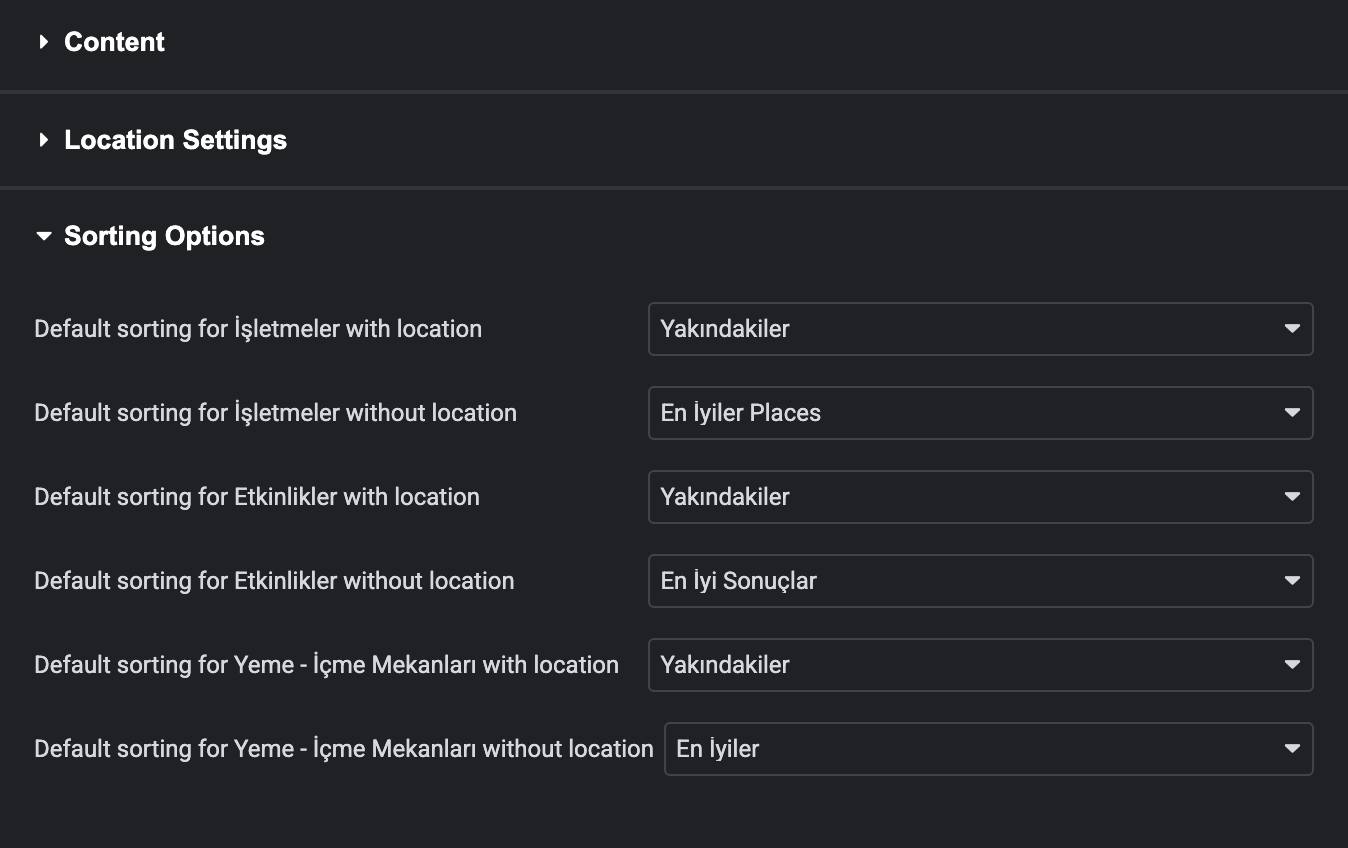Open İşletmeler with location sorting dropdown
The width and height of the screenshot is (1348, 848).
[980, 329]
